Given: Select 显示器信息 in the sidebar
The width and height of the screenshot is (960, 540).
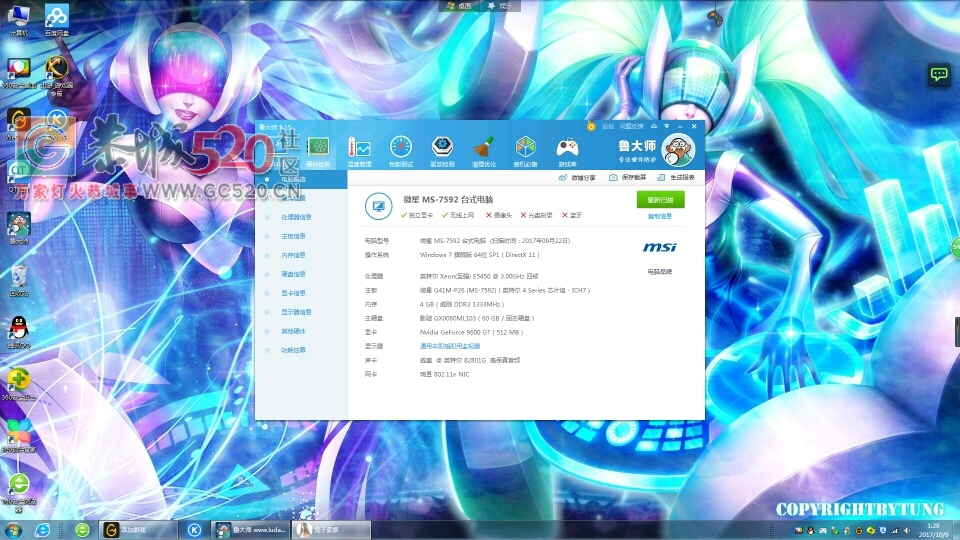Looking at the screenshot, I should pyautogui.click(x=296, y=312).
